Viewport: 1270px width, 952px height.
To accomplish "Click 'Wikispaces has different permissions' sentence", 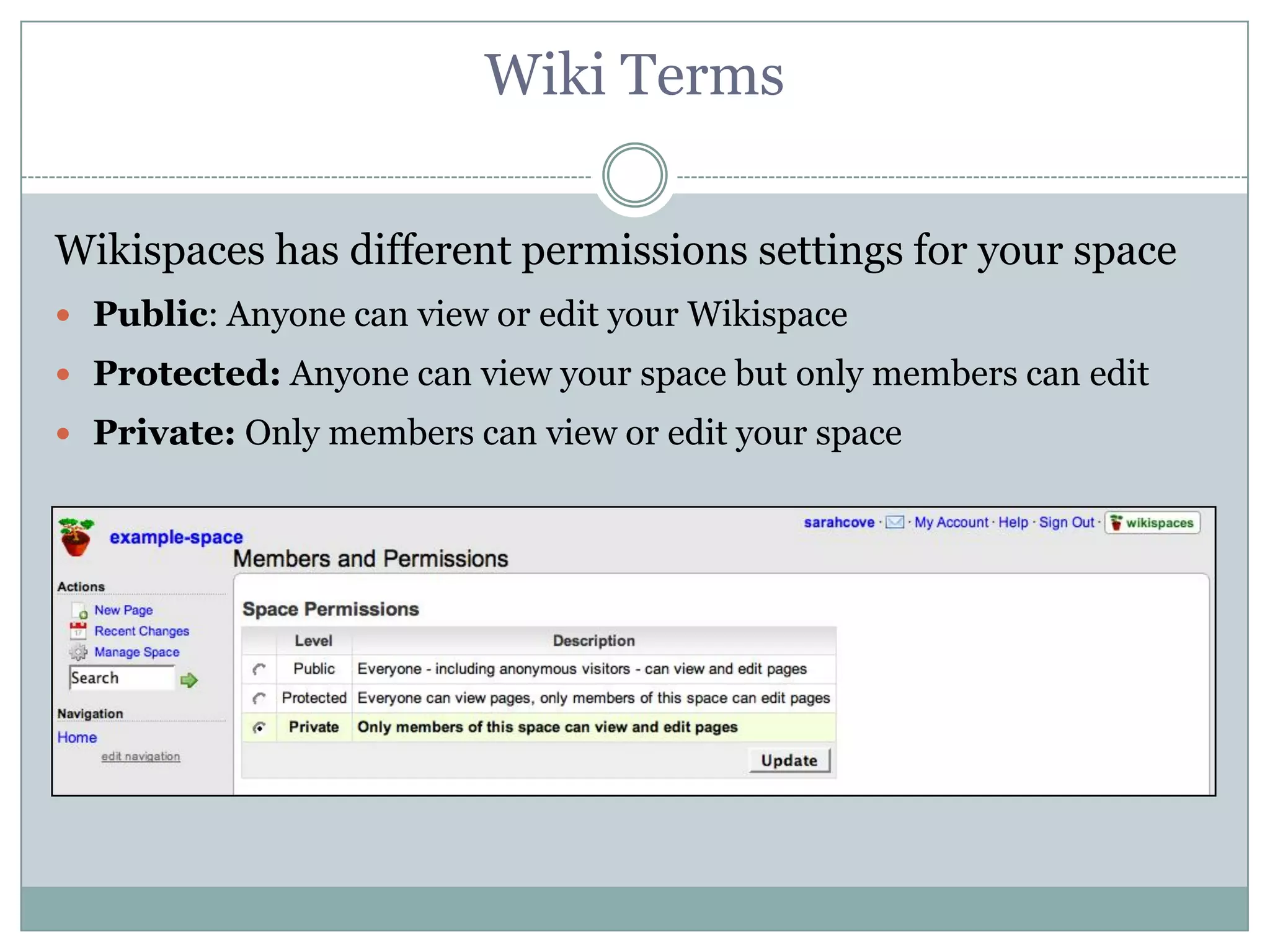I will (616, 250).
